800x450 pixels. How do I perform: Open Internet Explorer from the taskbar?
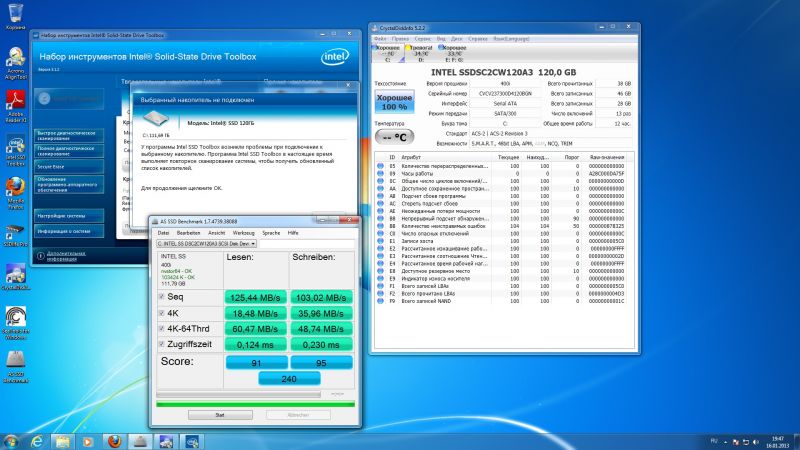tap(38, 440)
